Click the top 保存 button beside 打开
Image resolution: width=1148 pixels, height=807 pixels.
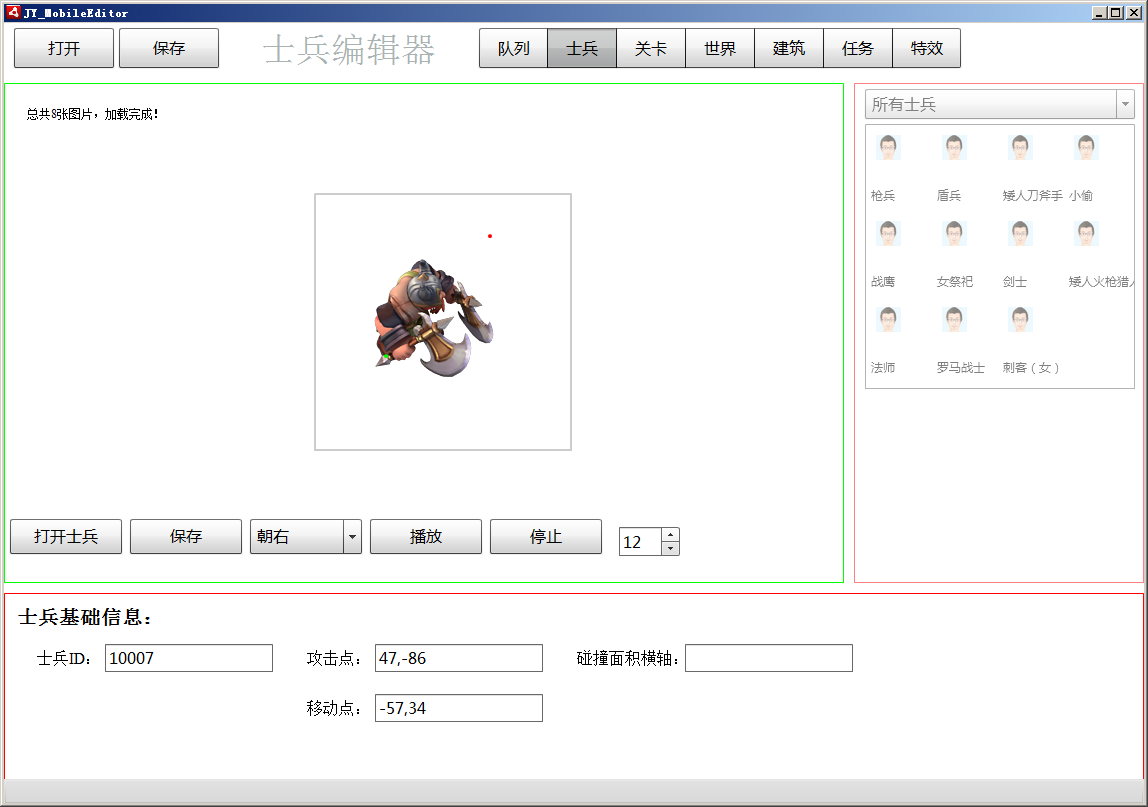tap(168, 48)
